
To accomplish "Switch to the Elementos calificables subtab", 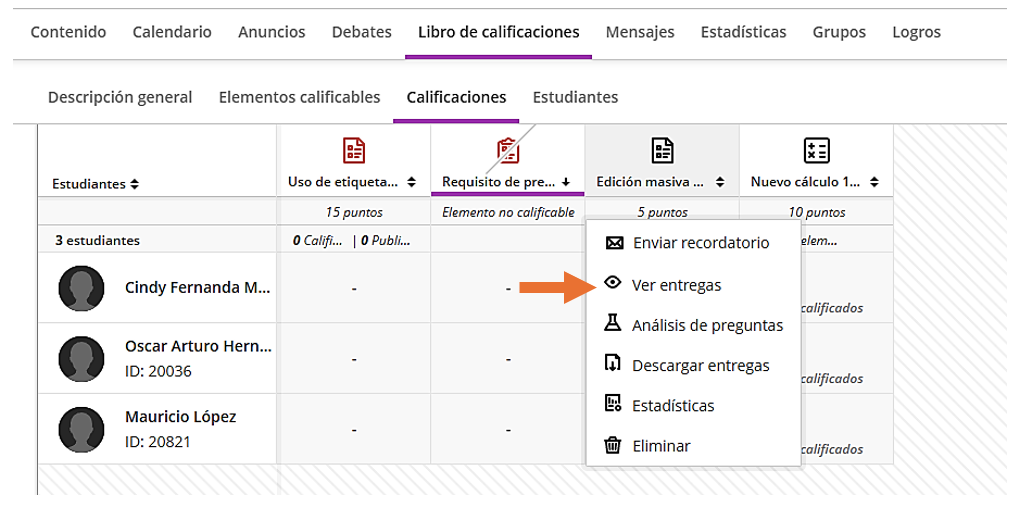I will pos(299,97).
